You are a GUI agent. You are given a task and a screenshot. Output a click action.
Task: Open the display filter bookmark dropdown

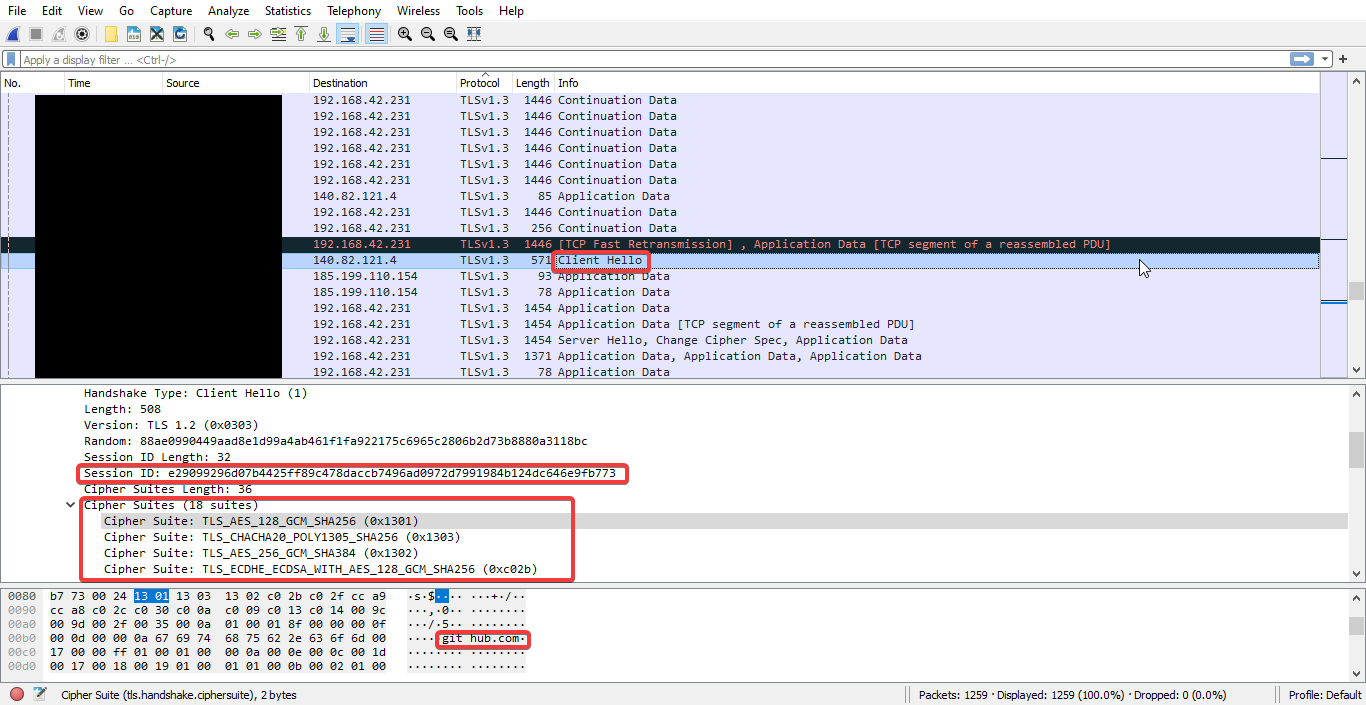click(12, 58)
